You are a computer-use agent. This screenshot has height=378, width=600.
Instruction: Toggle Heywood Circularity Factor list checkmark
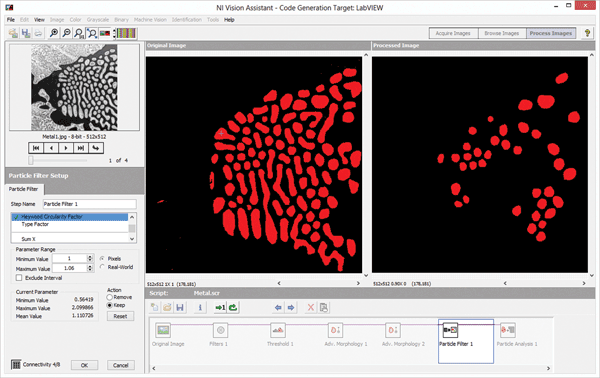pos(16,217)
